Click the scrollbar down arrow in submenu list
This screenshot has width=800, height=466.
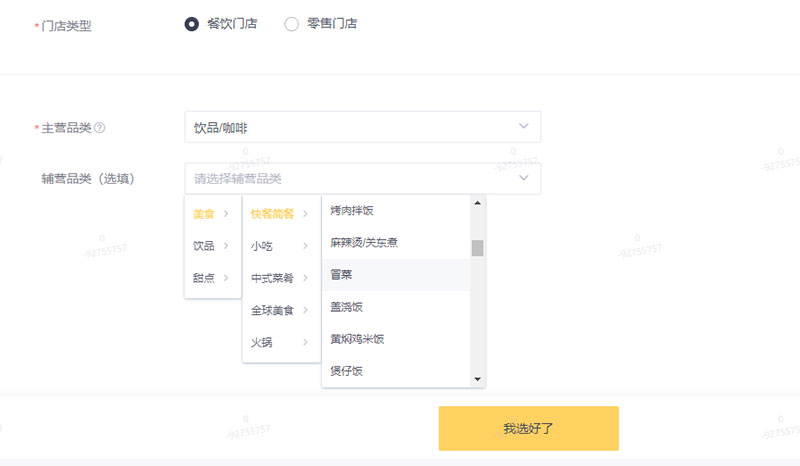(x=478, y=379)
